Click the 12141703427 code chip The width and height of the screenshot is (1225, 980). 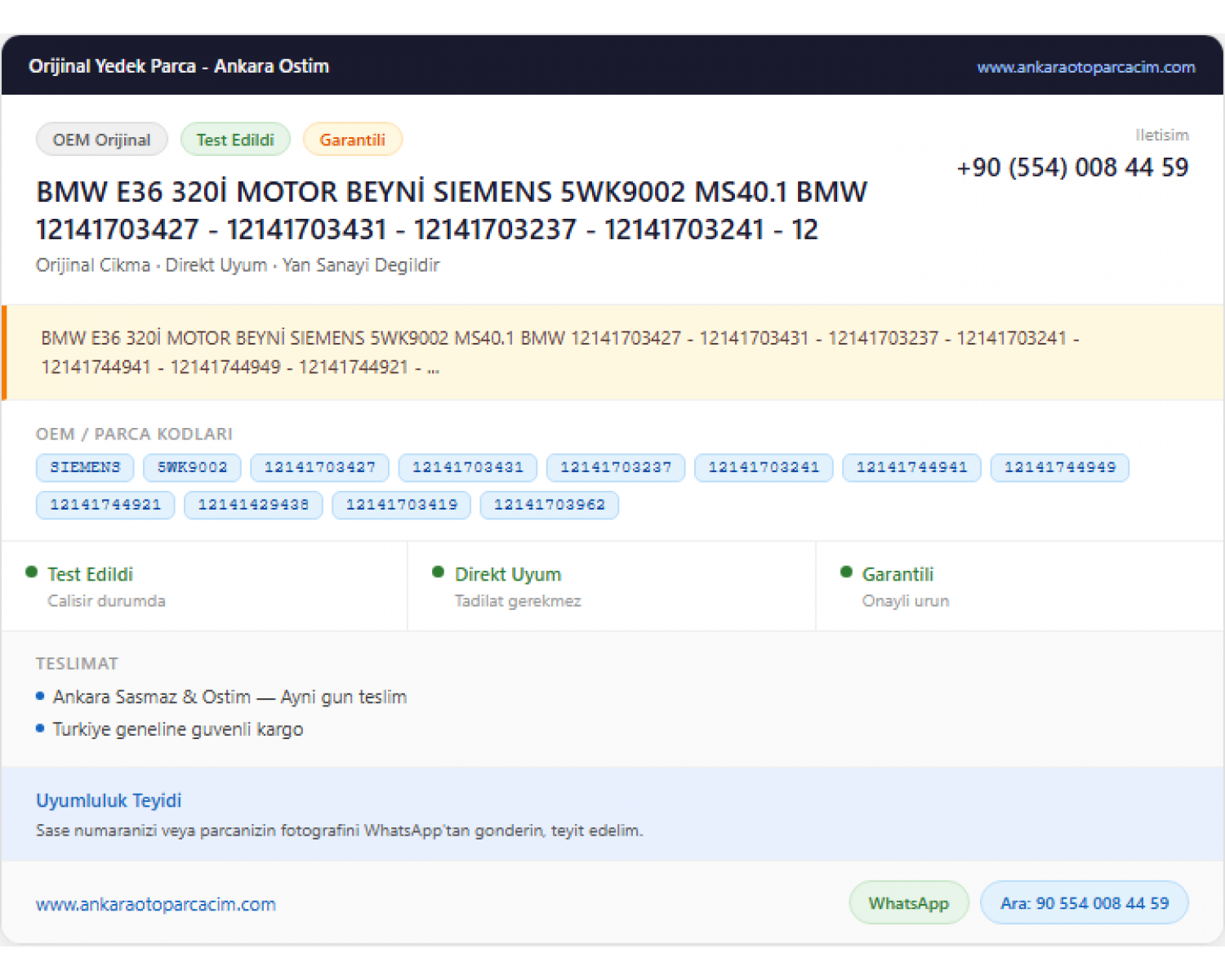319,467
